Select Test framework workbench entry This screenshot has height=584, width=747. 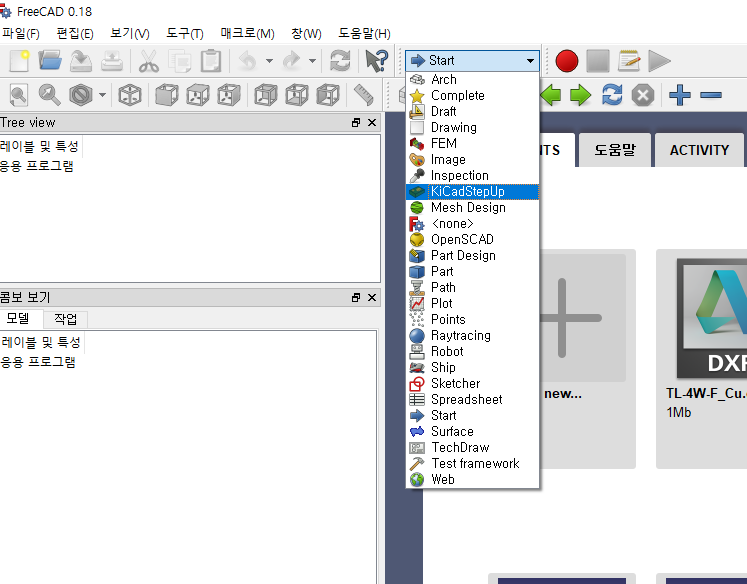click(x=472, y=463)
